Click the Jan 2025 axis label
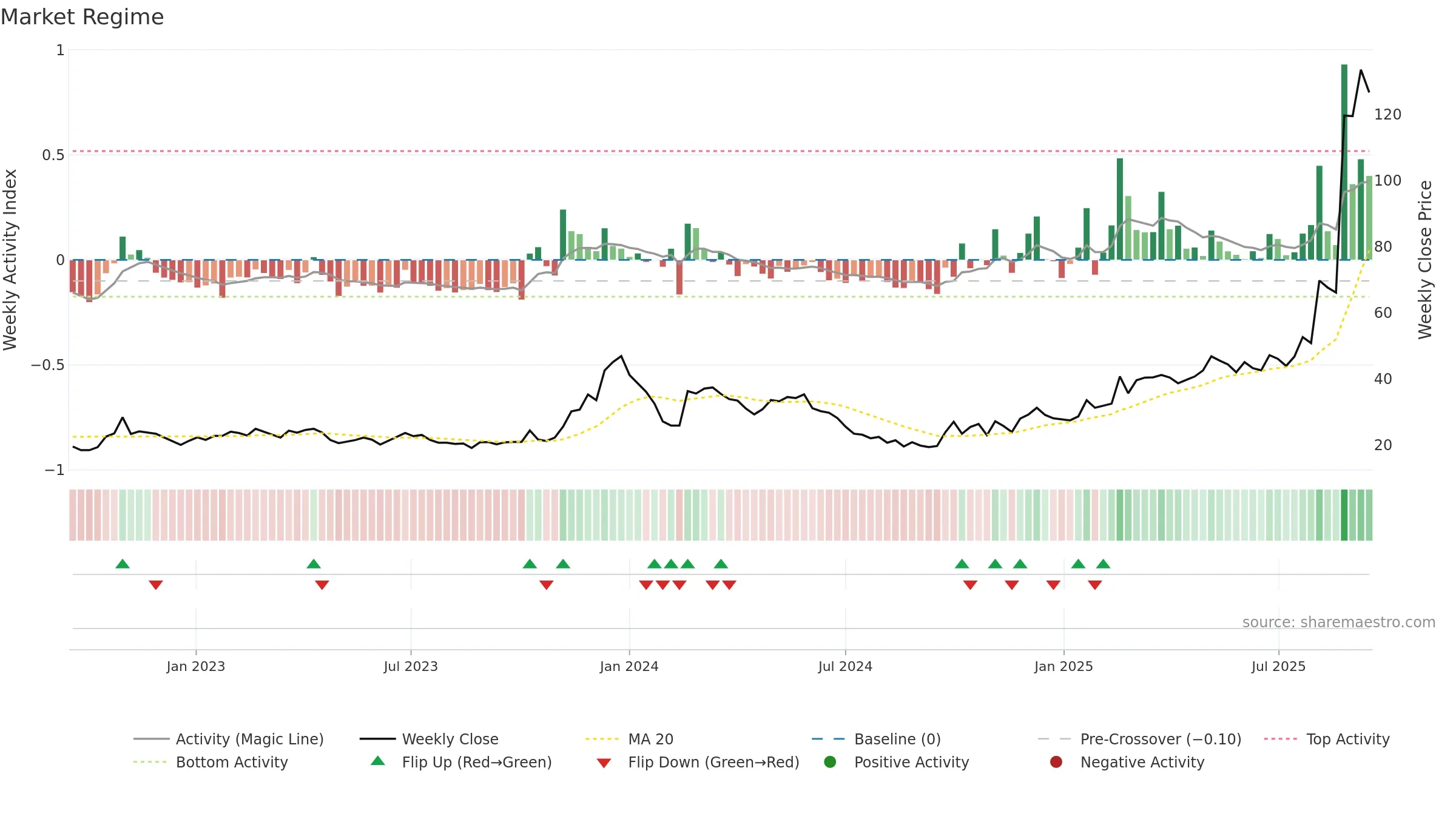 click(1063, 666)
